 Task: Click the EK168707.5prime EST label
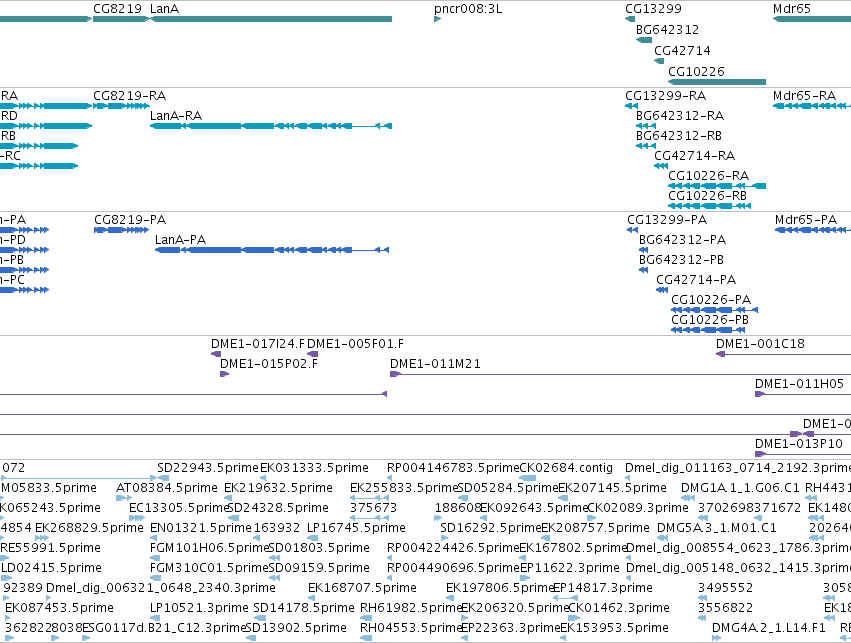coord(362,588)
